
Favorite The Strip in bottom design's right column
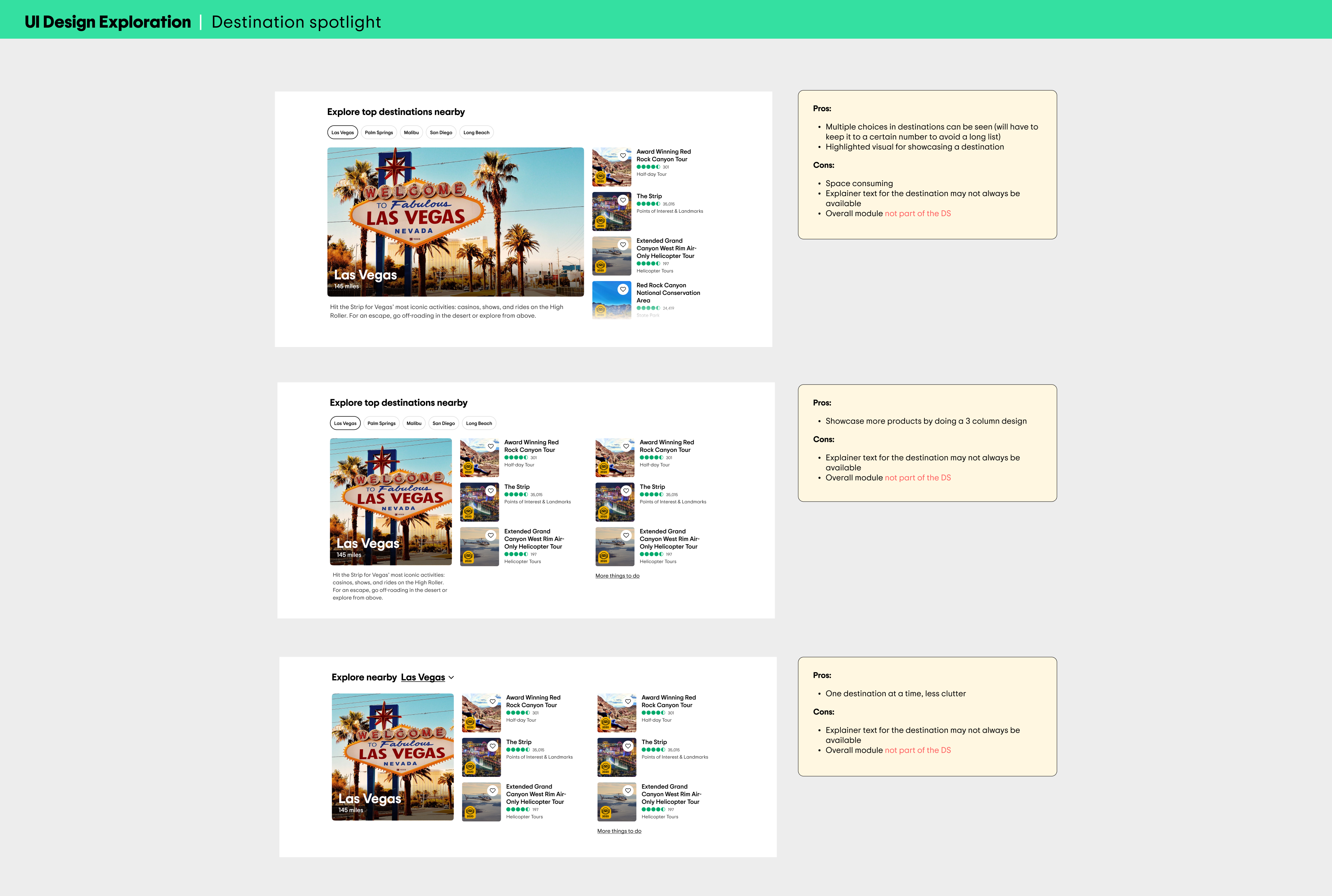coord(628,746)
